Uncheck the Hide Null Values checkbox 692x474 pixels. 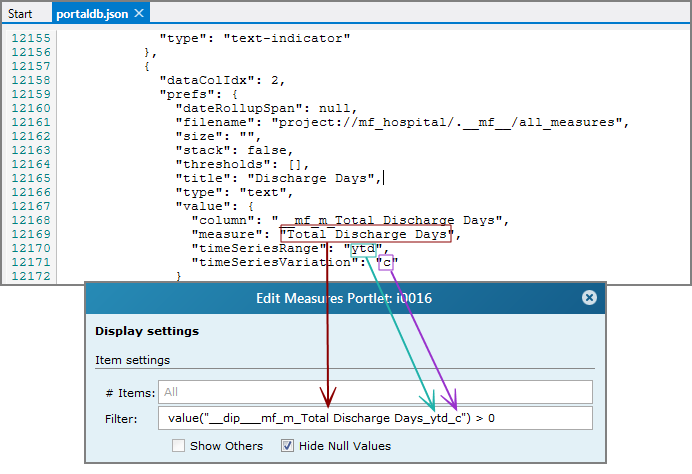tap(287, 445)
